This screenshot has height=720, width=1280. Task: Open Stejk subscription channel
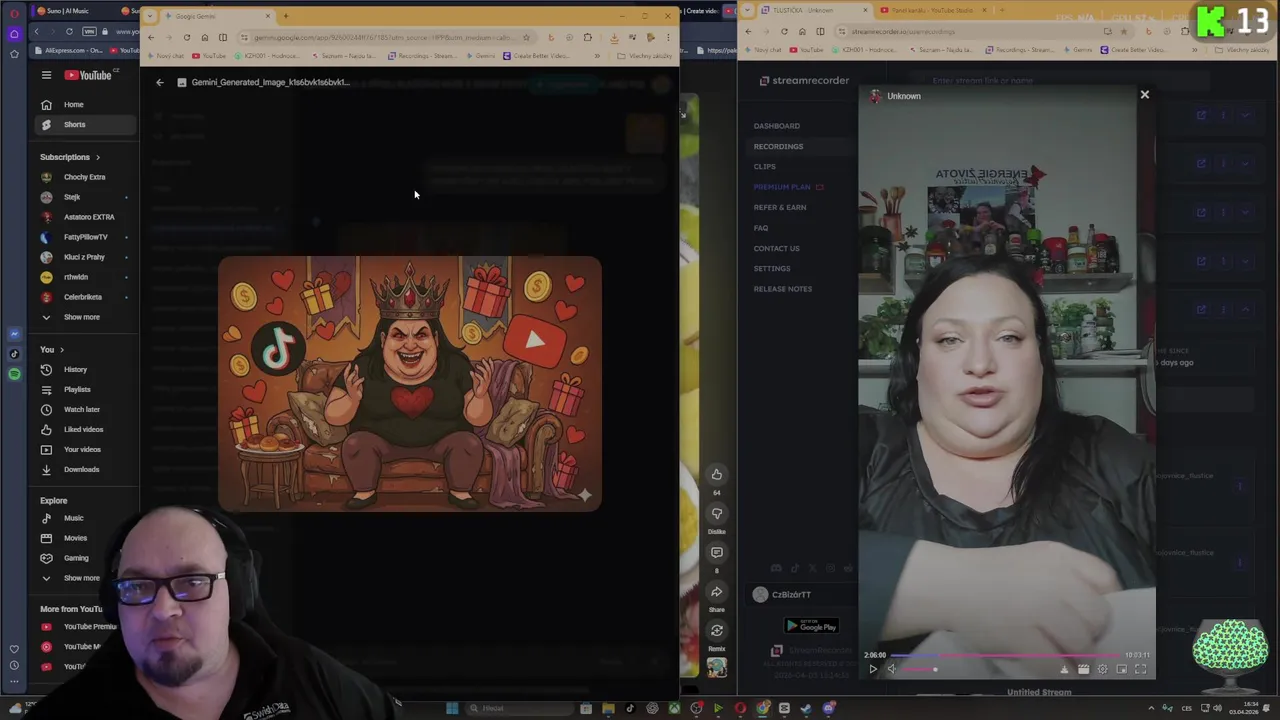click(x=85, y=197)
